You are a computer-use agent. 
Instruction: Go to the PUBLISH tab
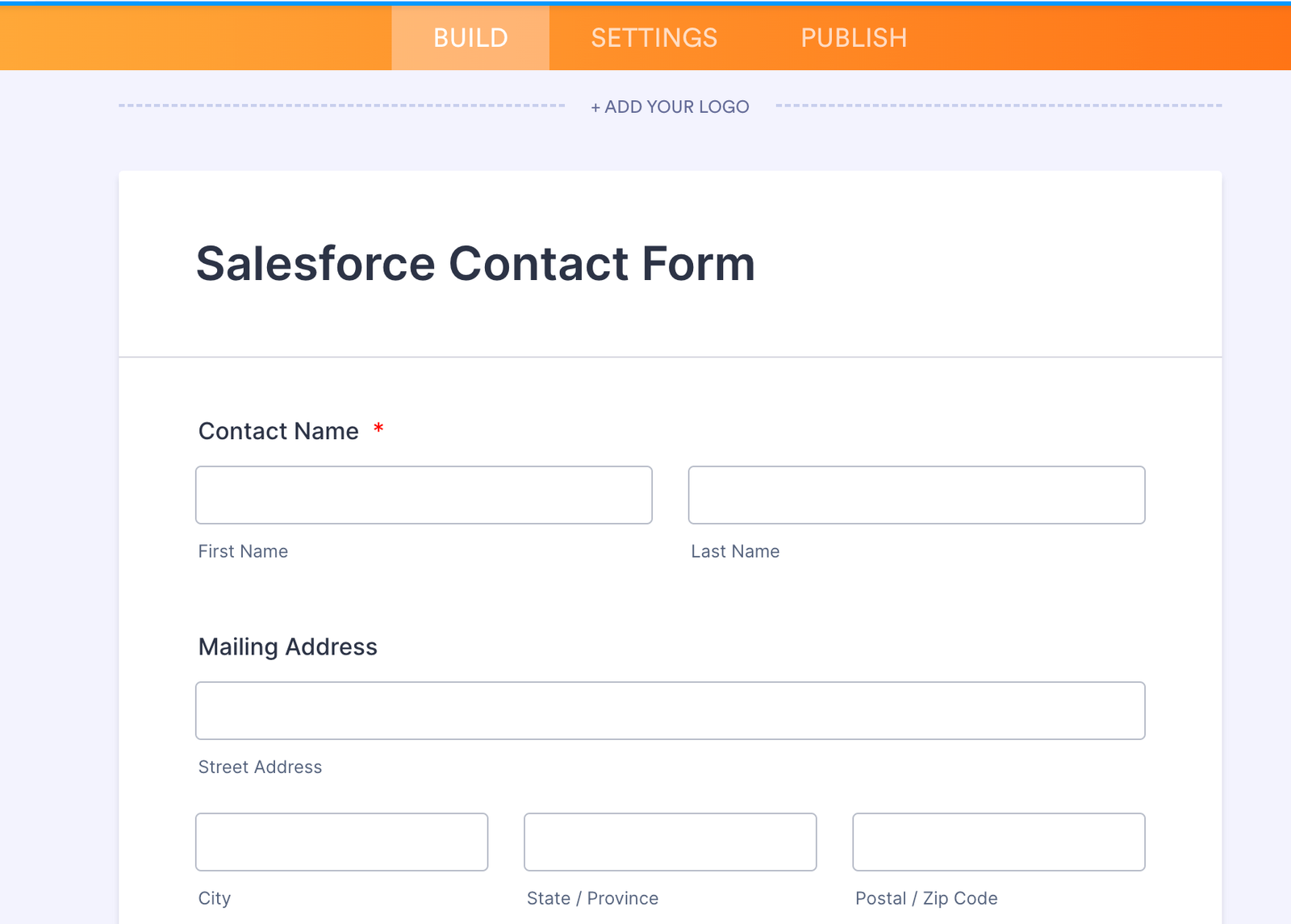(854, 38)
